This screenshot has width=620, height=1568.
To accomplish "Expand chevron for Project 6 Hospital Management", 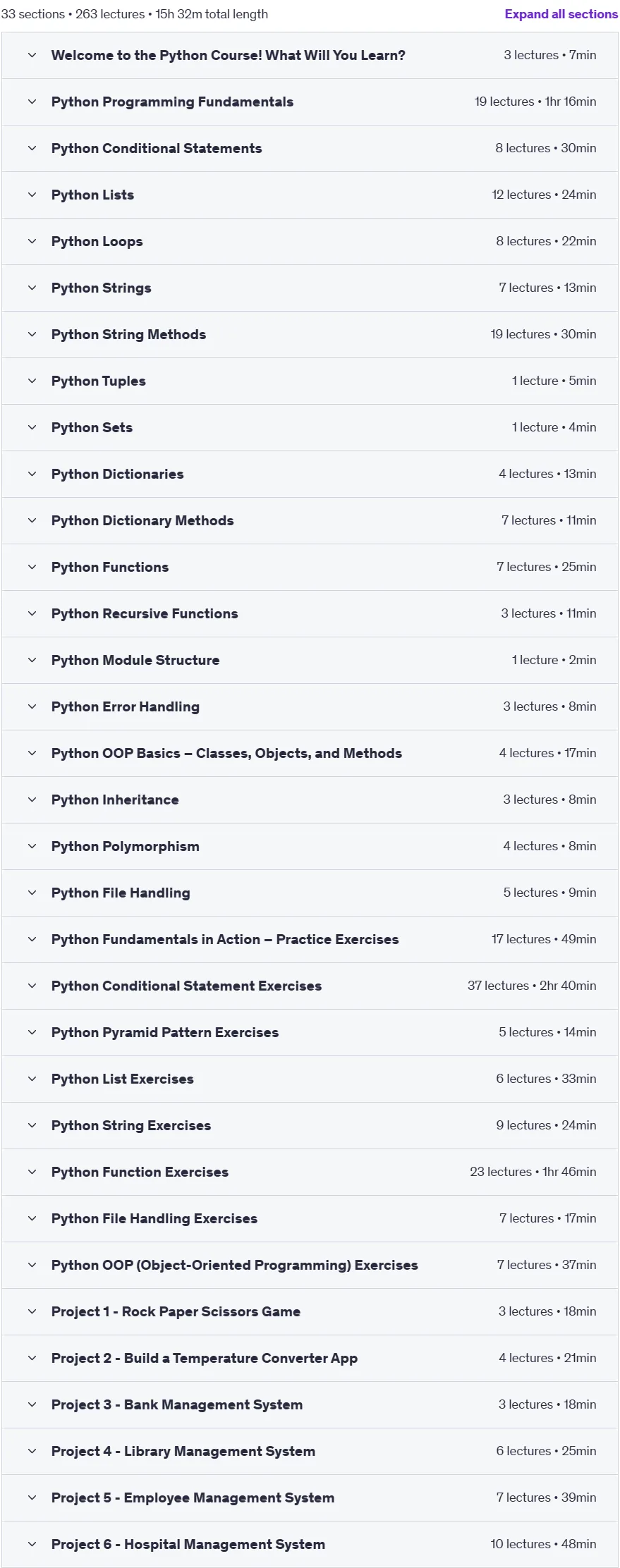I will [32, 1544].
